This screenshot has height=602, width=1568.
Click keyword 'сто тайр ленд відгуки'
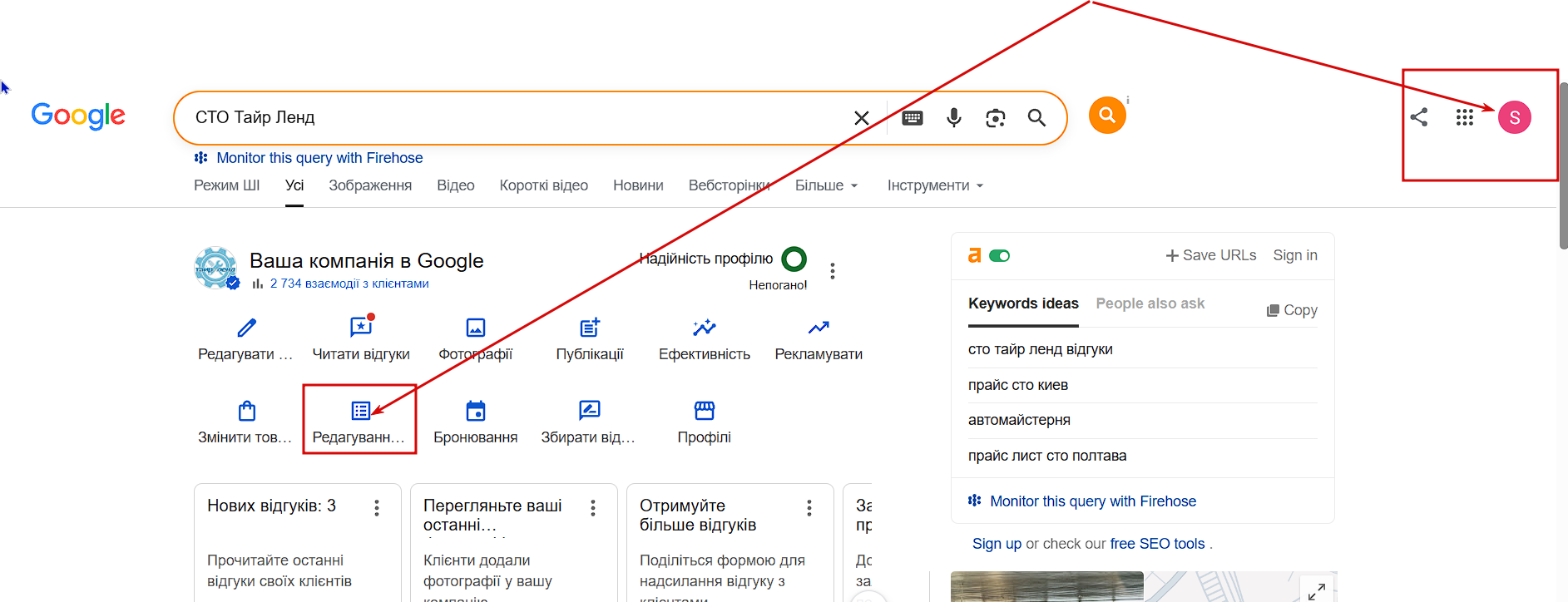[x=1041, y=349]
